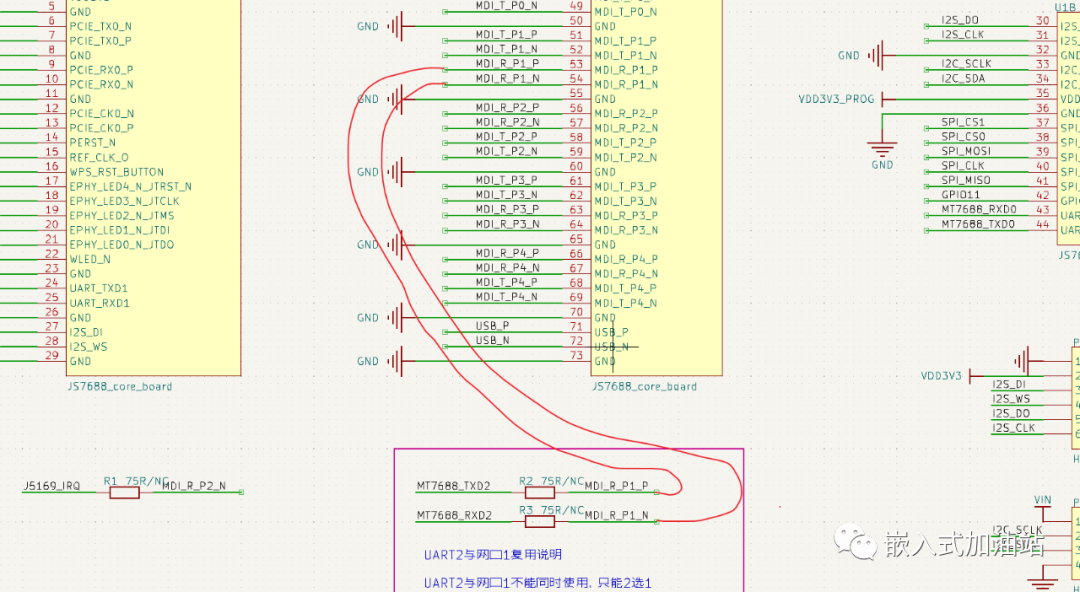Click the R2_75R/NC reference label
Screen dimensions: 1080x592
551,480
